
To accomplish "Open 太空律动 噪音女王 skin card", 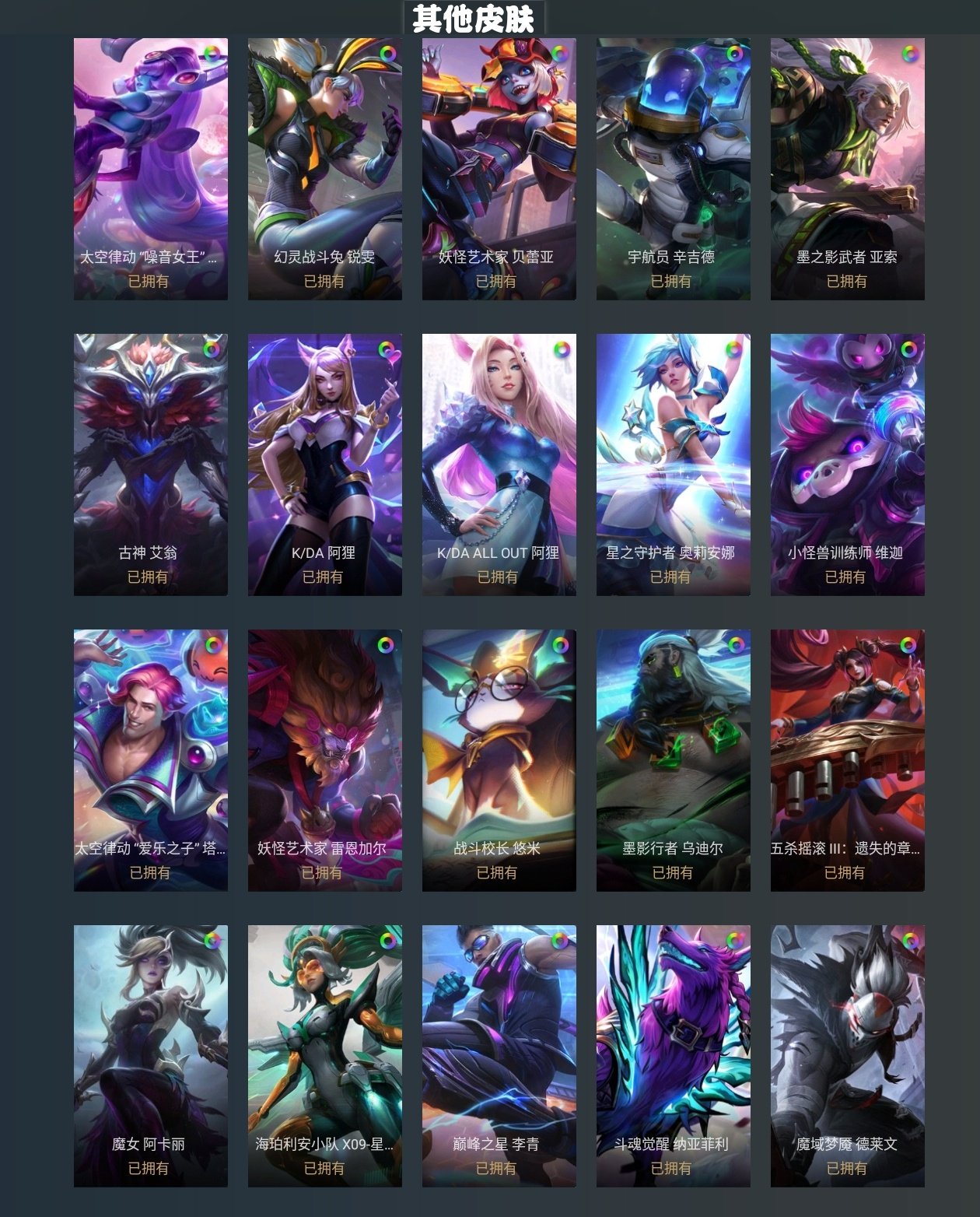I will click(151, 169).
